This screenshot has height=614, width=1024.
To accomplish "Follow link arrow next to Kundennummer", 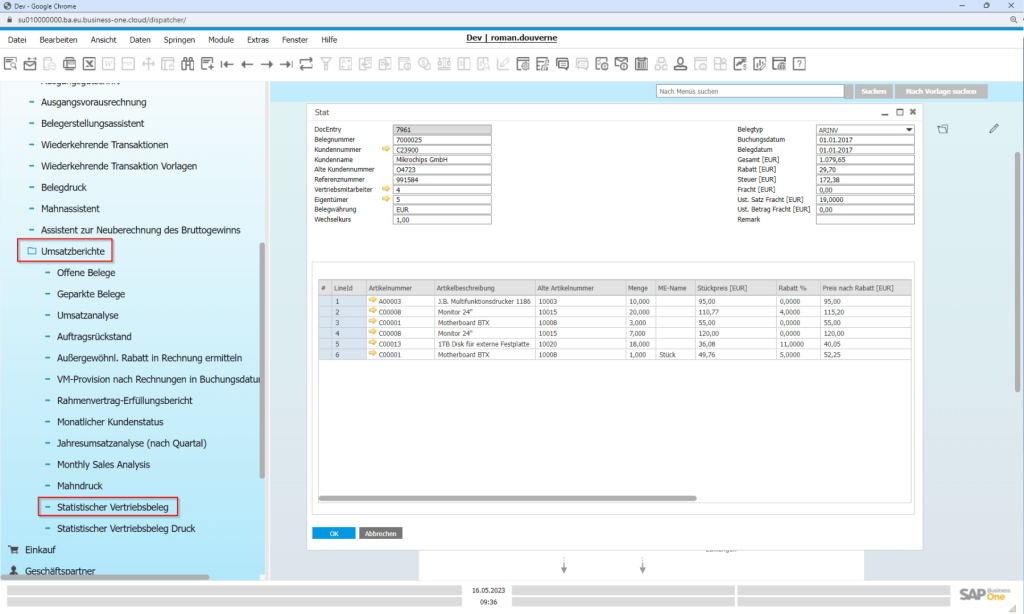I will (386, 149).
